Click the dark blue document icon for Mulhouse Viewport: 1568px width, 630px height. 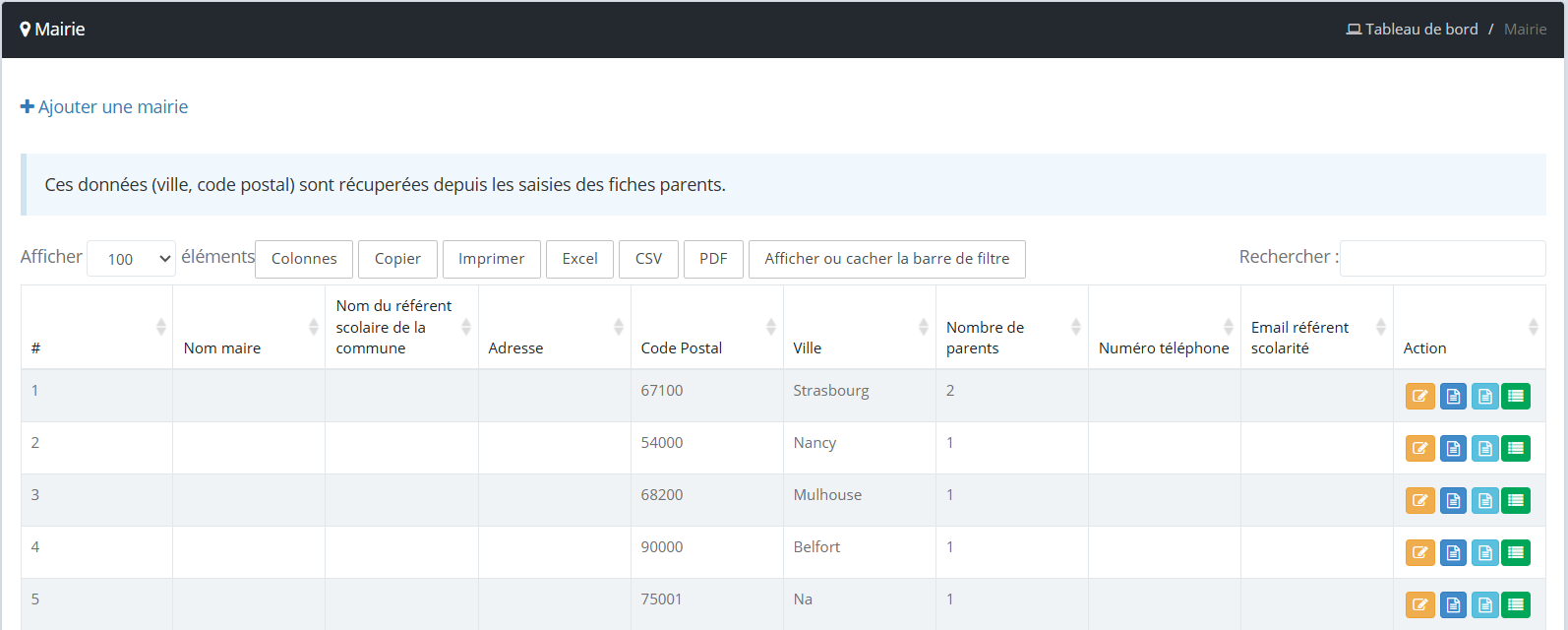pos(1453,501)
